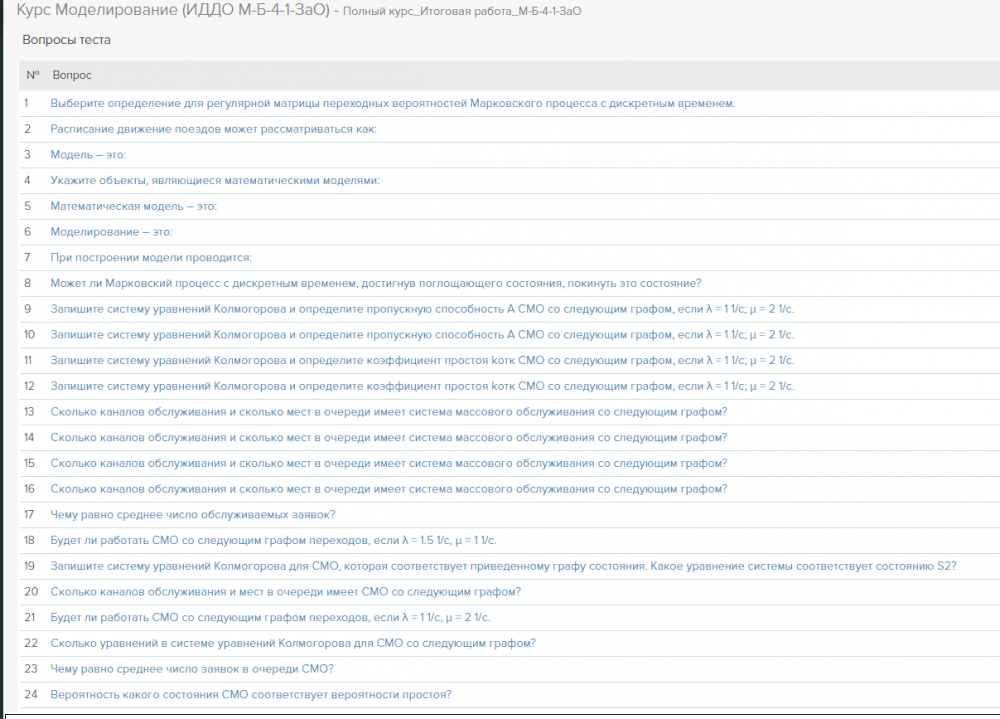Open question 2 'Расписание движение поездов'
The width and height of the screenshot is (1000, 719).
[214, 129]
